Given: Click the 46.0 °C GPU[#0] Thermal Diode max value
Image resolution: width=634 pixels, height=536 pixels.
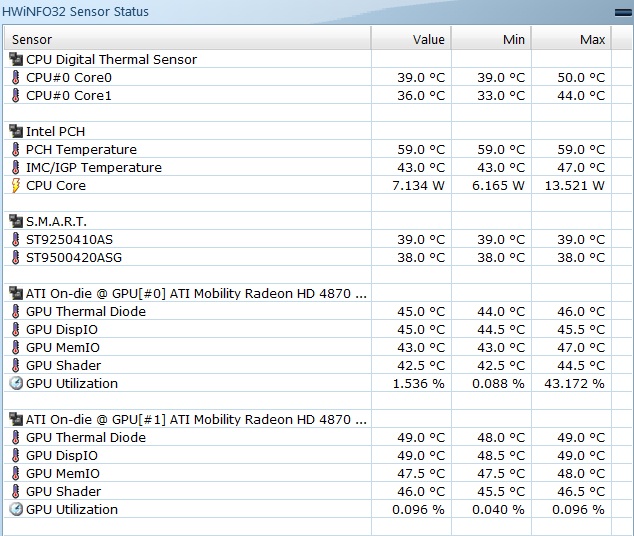Looking at the screenshot, I should [x=581, y=311].
